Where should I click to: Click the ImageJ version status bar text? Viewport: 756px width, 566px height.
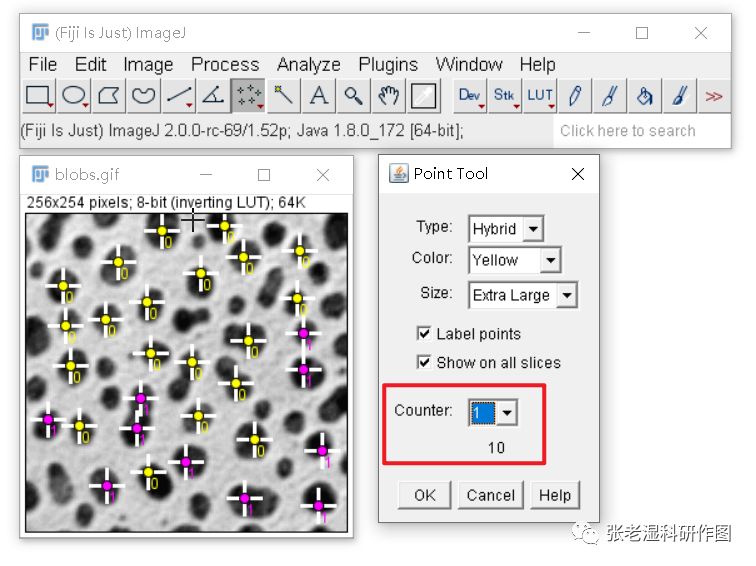242,131
